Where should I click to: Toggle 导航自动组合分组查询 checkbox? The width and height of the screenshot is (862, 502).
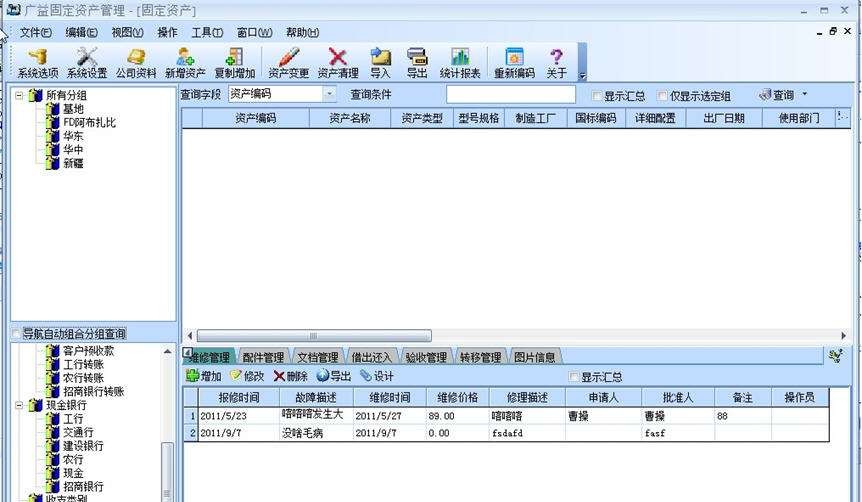[15, 334]
